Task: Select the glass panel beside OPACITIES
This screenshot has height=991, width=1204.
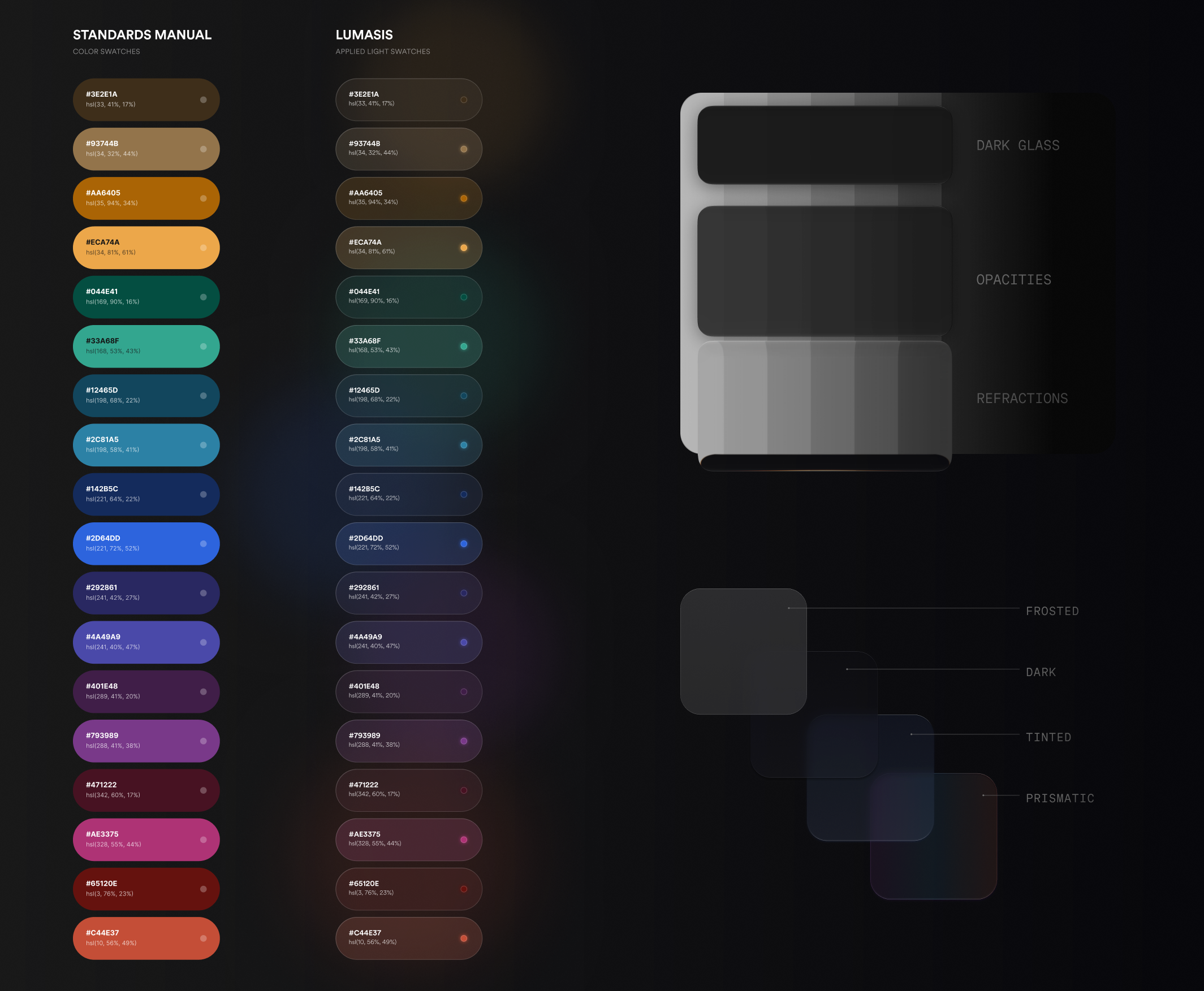Action: click(x=825, y=271)
